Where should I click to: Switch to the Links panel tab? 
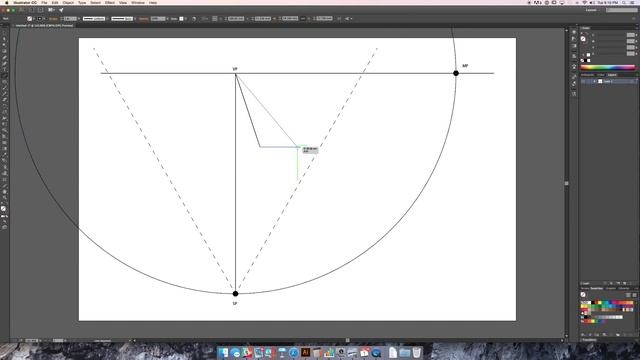pyautogui.click(x=601, y=75)
